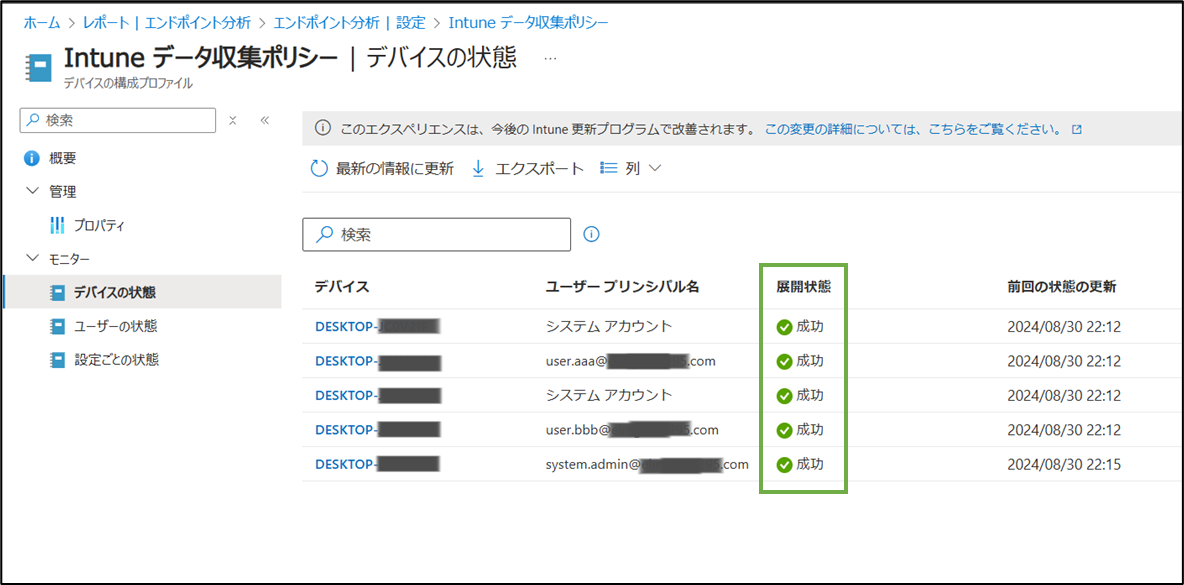Screen dimensions: 1184x585
Task: Click the policy notebook icon beside the title
Action: 39,66
